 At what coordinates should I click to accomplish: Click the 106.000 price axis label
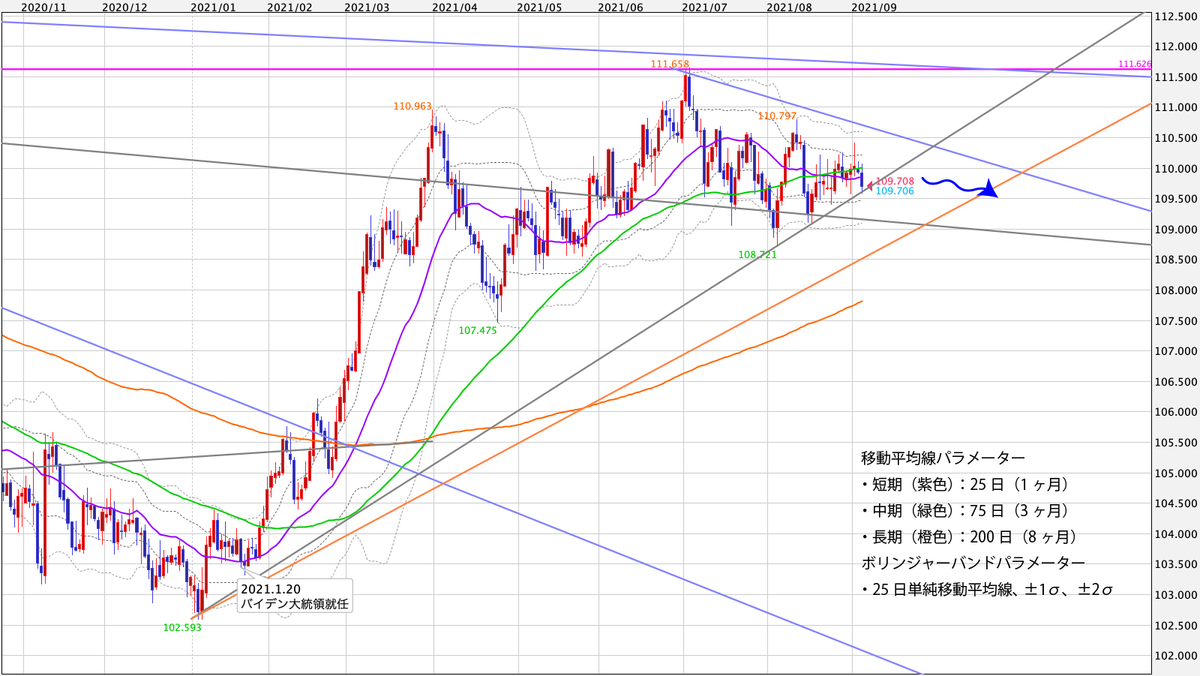1174,413
